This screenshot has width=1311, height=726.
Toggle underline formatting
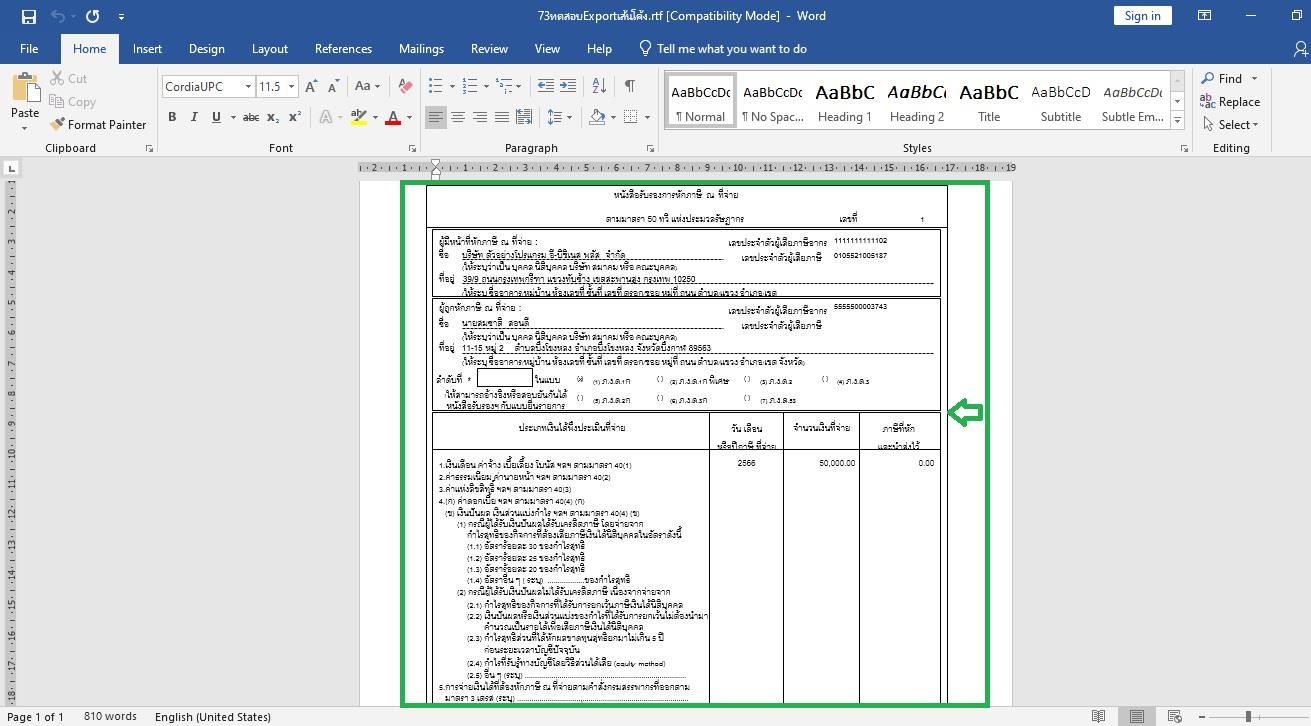[x=216, y=117]
